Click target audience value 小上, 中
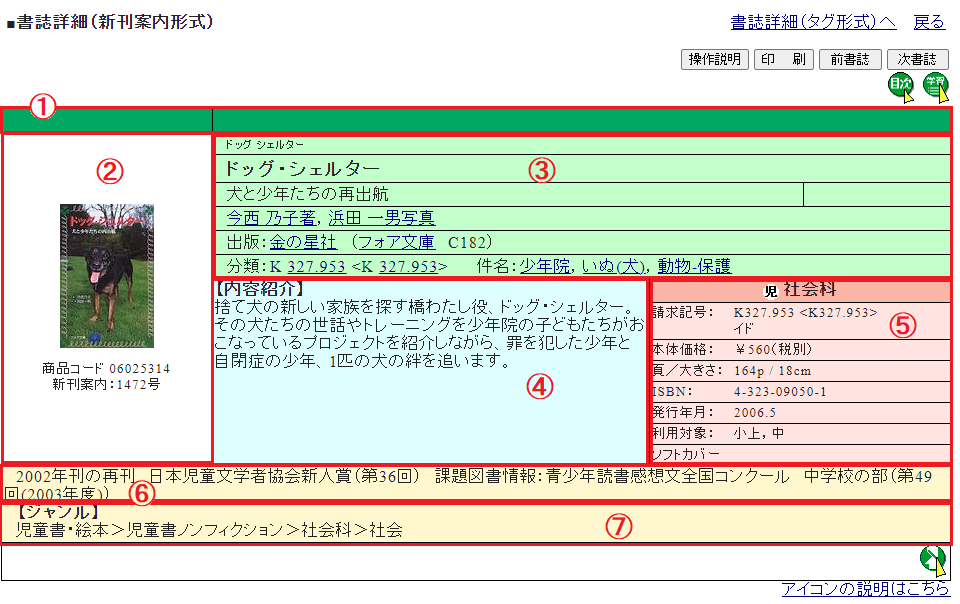The height and width of the screenshot is (604, 960). click(759, 433)
